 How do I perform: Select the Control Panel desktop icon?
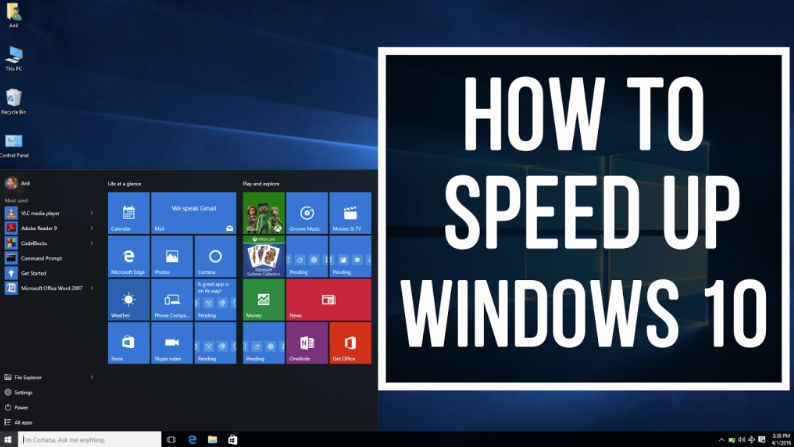[14, 146]
